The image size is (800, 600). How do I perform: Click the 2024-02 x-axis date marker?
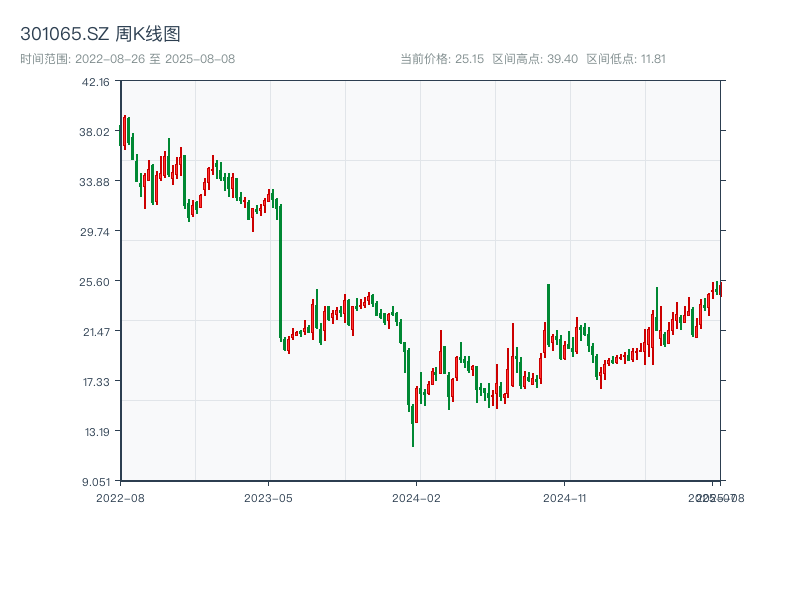(417, 497)
